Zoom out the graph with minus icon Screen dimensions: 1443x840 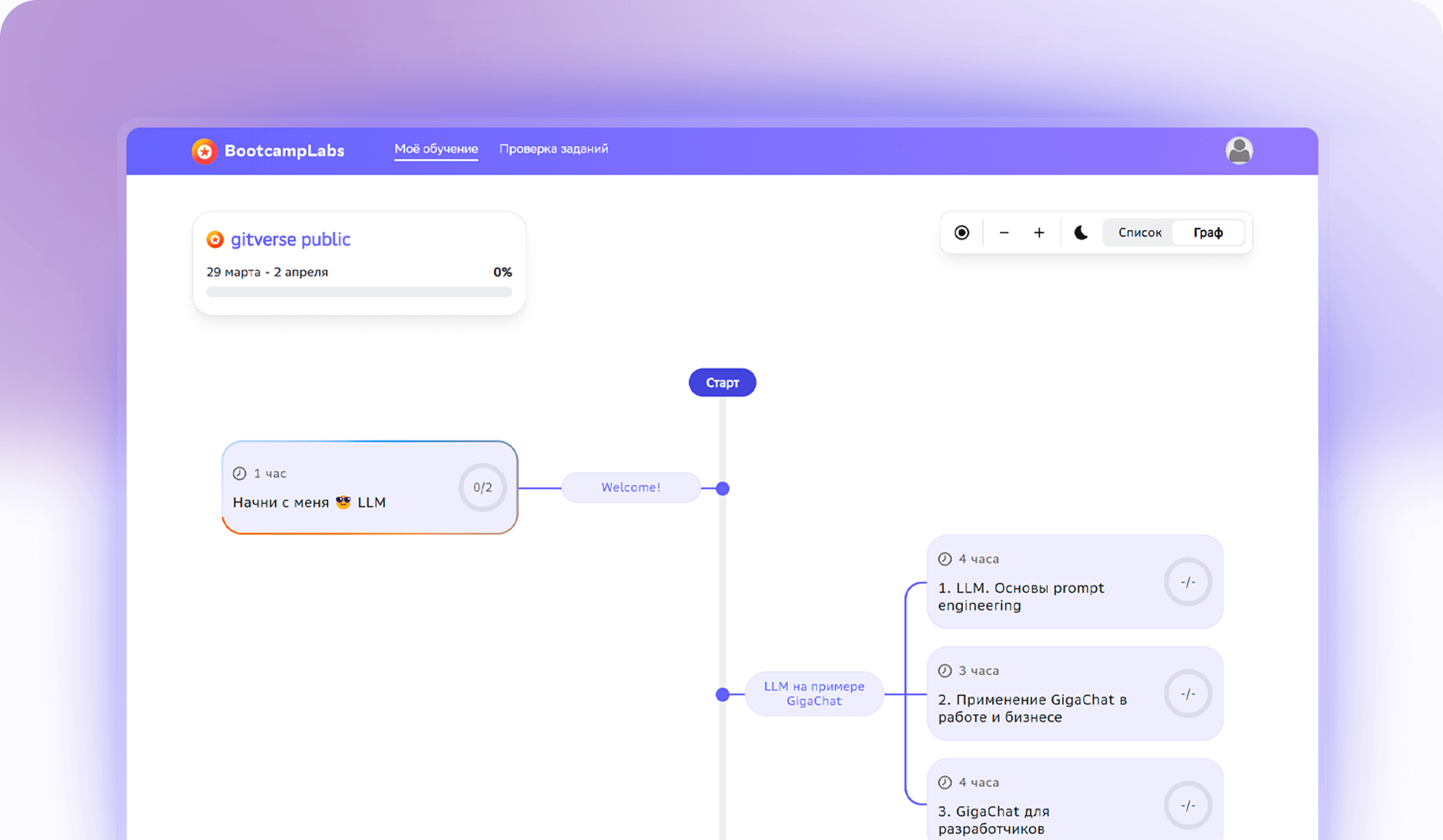tap(1004, 232)
